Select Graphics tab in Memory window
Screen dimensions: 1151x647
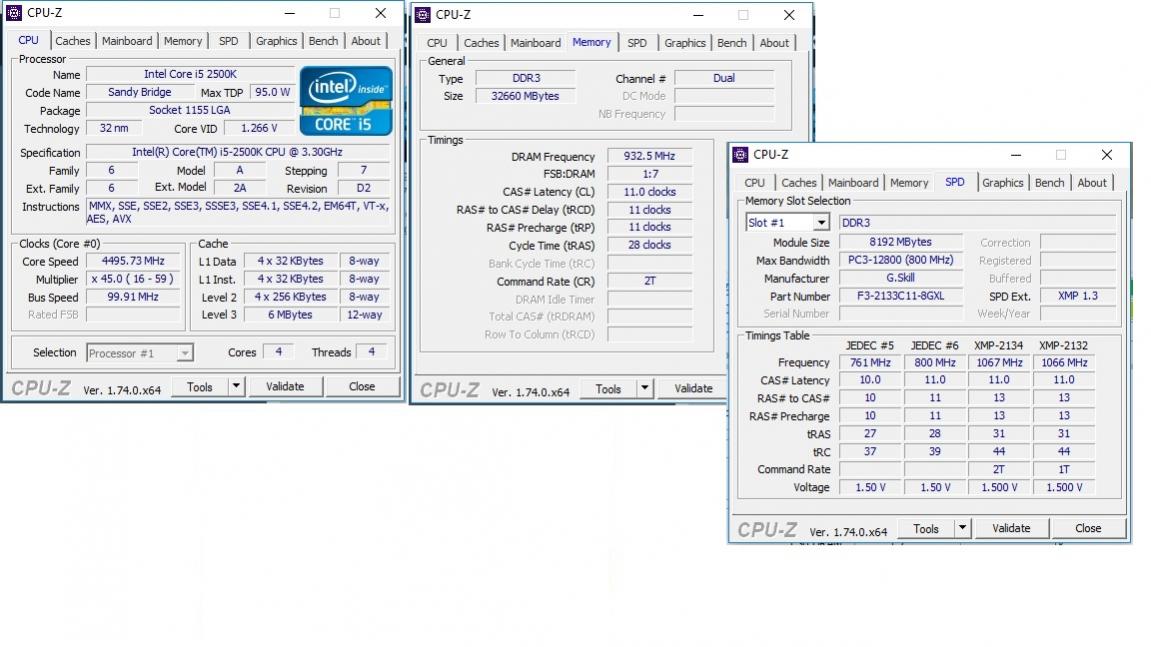tap(684, 43)
